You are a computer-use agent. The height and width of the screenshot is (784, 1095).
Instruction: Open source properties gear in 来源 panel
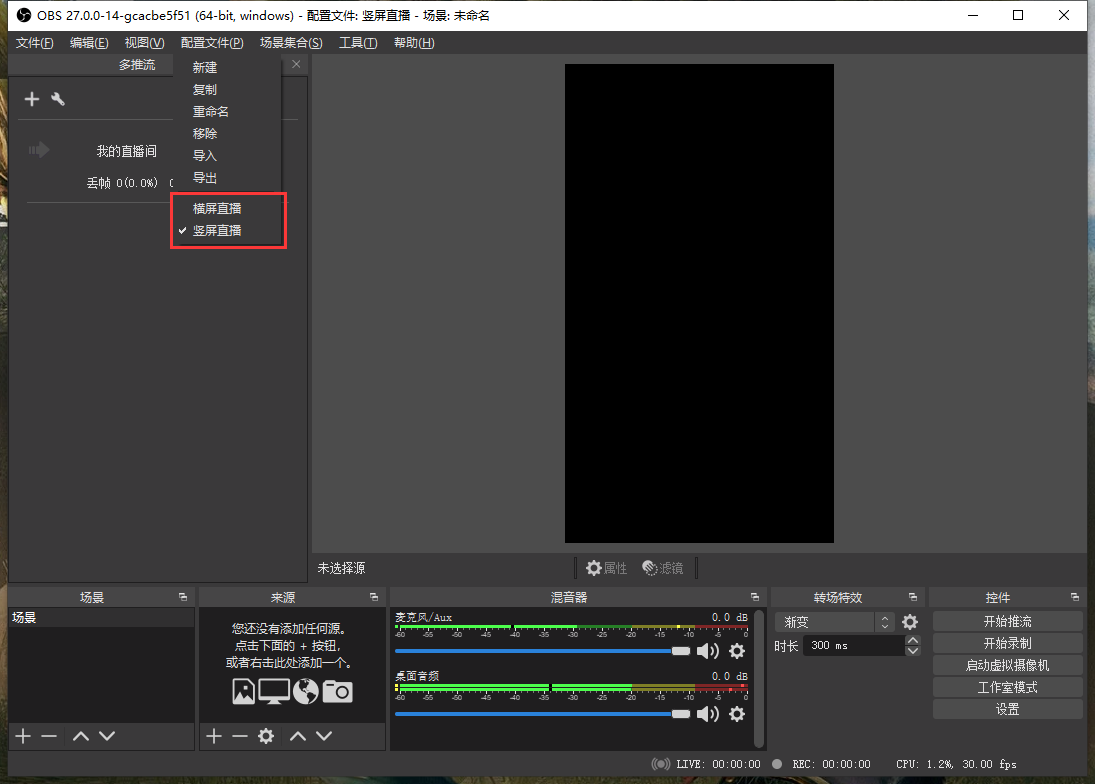[x=266, y=736]
